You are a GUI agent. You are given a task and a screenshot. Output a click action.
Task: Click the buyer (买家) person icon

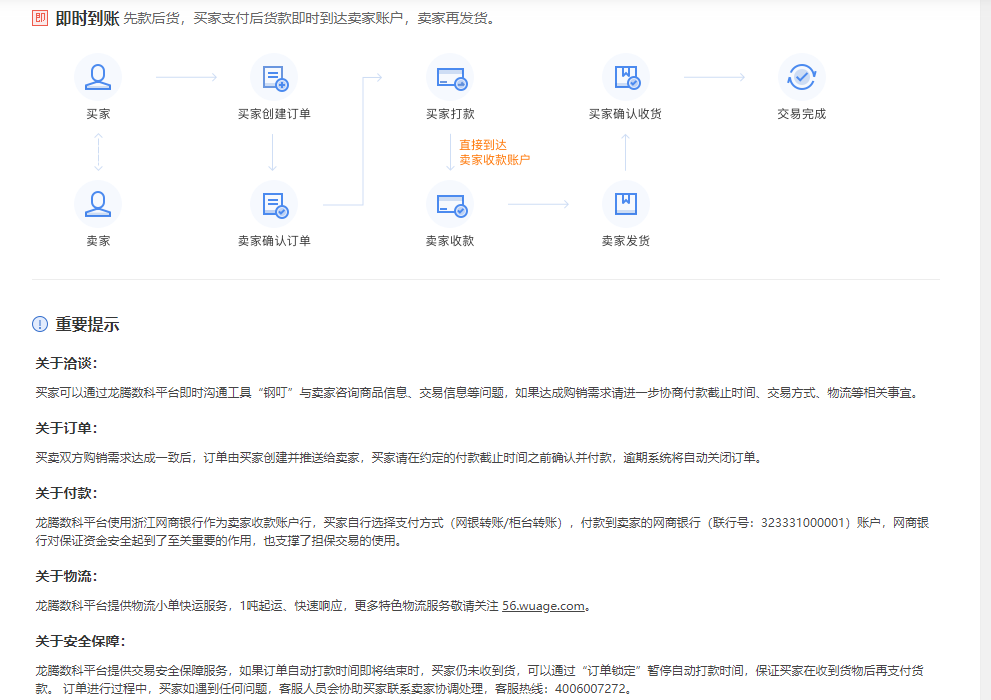pyautogui.click(x=98, y=77)
